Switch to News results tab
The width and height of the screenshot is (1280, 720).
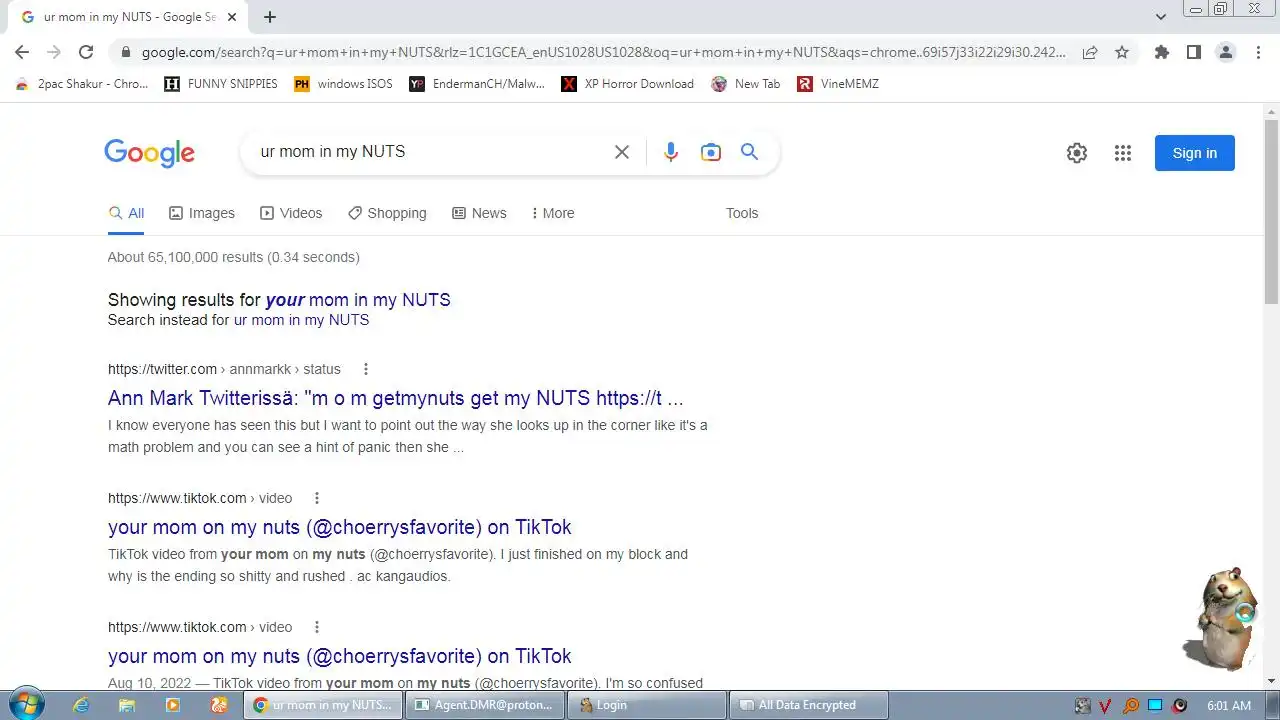(x=479, y=213)
